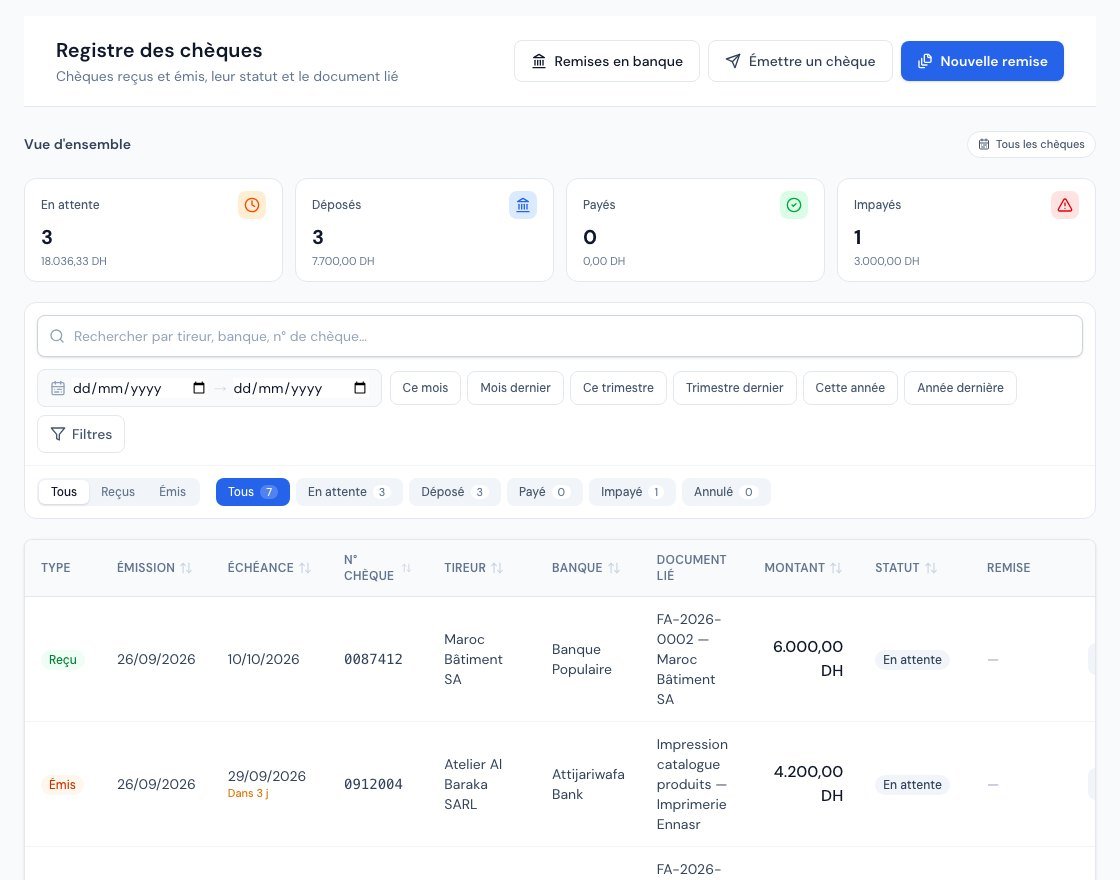This screenshot has width=1120, height=880.
Task: Open Remises en banque page
Action: tap(606, 61)
